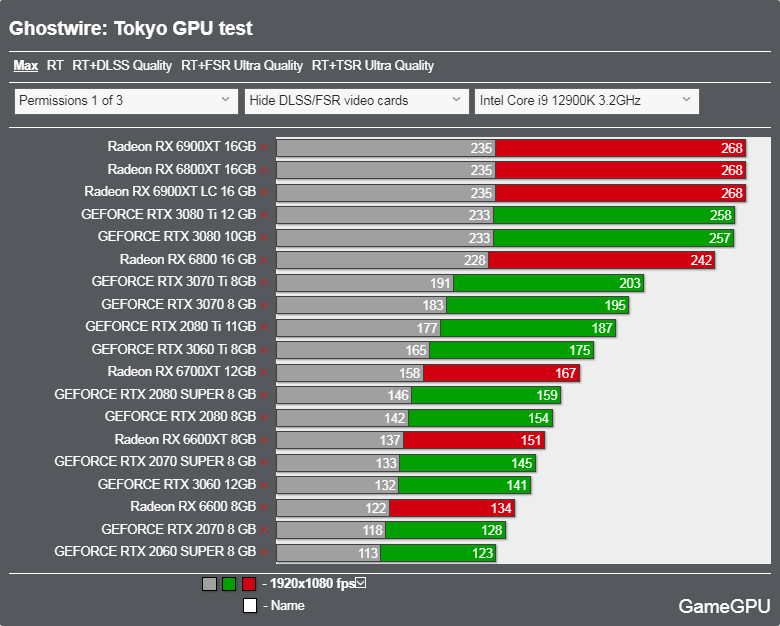Remove Radeon RX 6700XT 12GB with red X

point(263,372)
